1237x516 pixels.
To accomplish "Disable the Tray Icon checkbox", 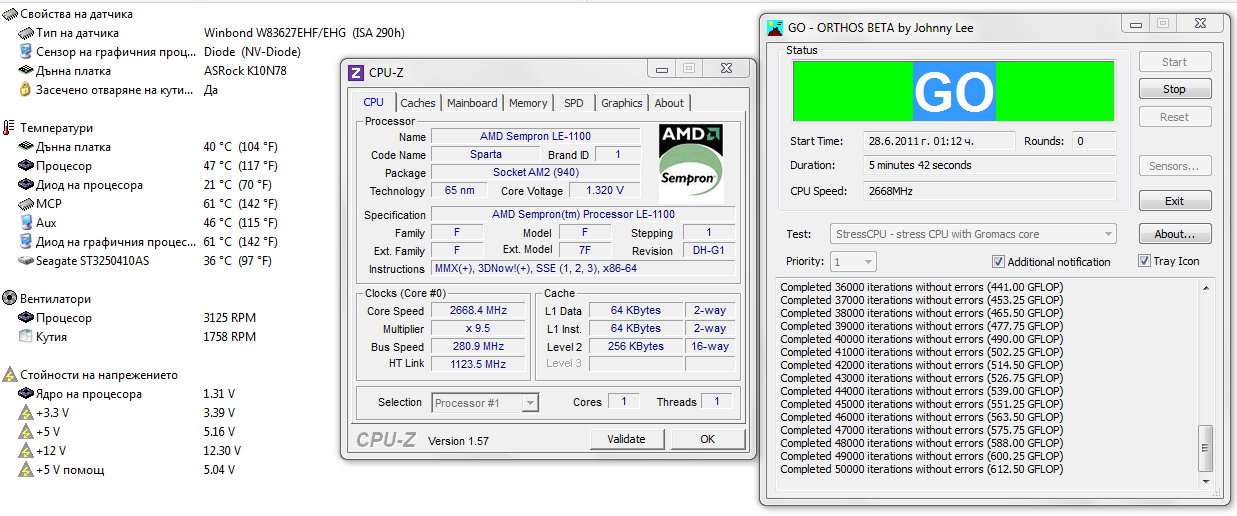I will tap(1144, 261).
